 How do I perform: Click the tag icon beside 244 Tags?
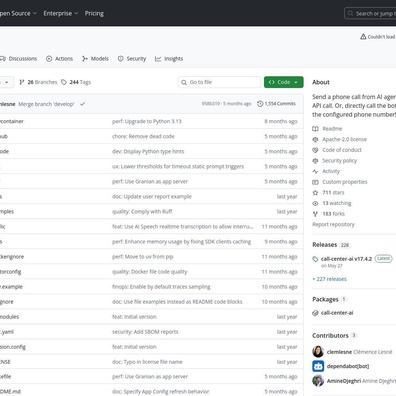[64, 82]
